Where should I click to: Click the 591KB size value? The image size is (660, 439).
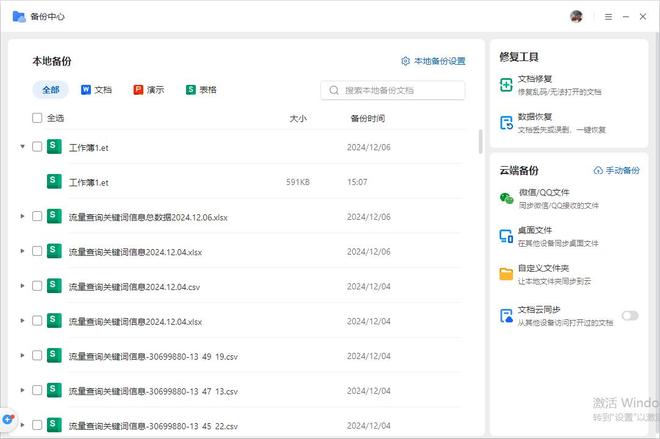point(298,182)
